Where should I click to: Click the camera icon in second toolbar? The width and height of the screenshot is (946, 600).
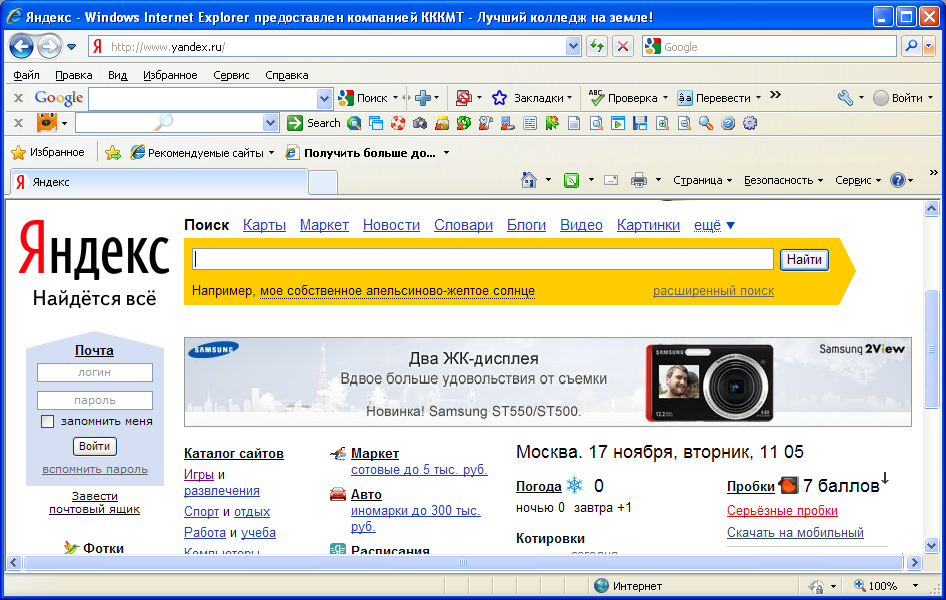click(x=420, y=123)
